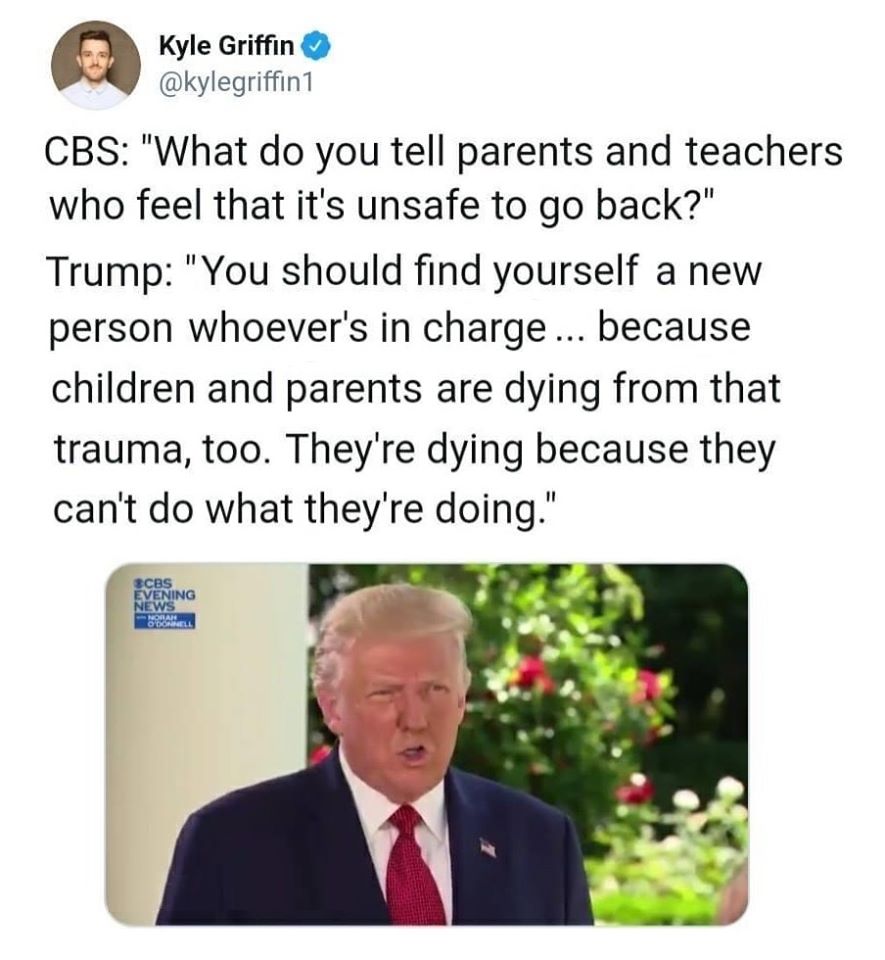Click the Kyle Griffin display name
Image resolution: width=885 pixels, height=960 pixels.
[x=227, y=46]
